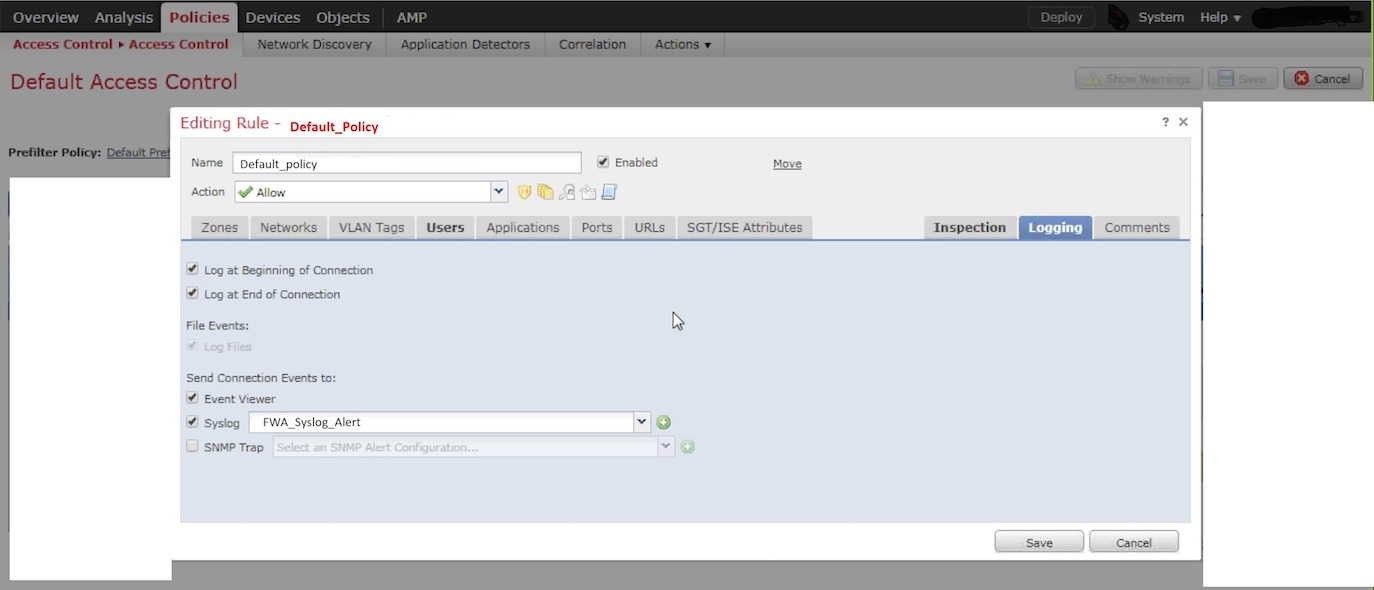Expand the Syslog FWA_Syslog_Alert dropdown
The width and height of the screenshot is (1374, 590).
642,422
